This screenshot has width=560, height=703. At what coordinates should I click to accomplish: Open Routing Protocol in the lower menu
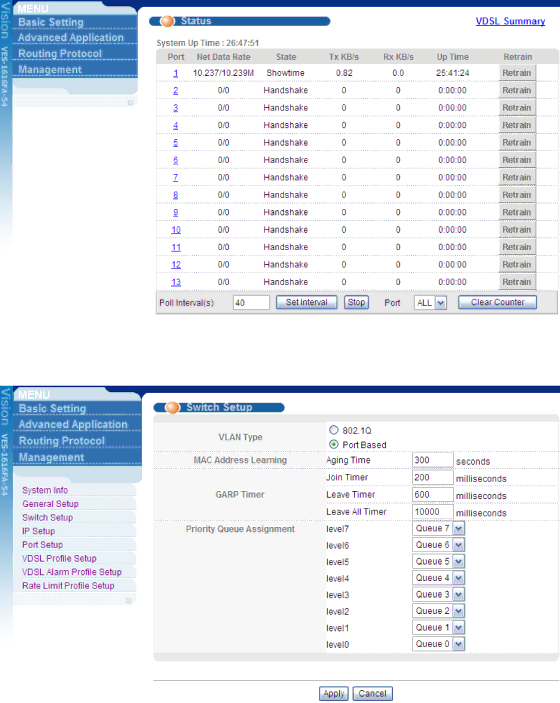[62, 441]
